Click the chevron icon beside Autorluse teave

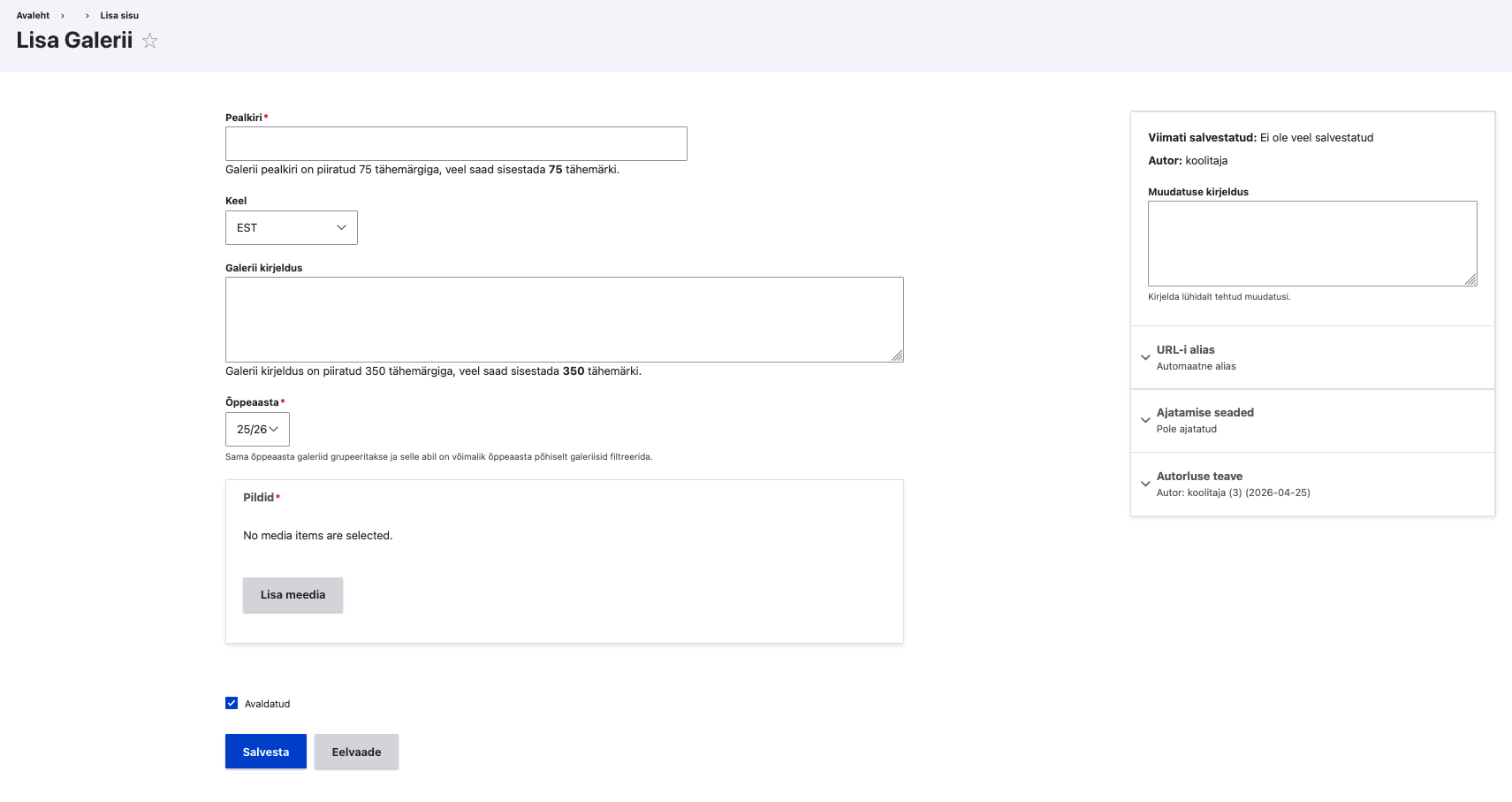click(x=1145, y=484)
